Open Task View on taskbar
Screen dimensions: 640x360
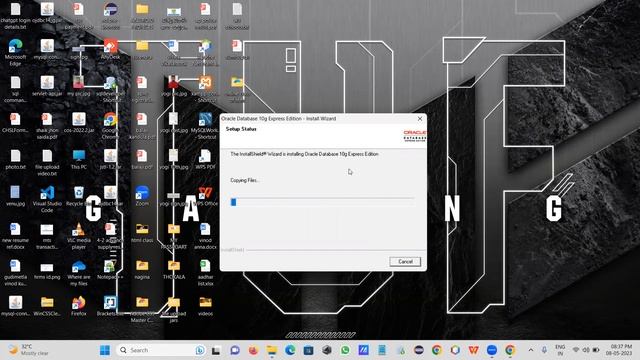[x=216, y=350]
